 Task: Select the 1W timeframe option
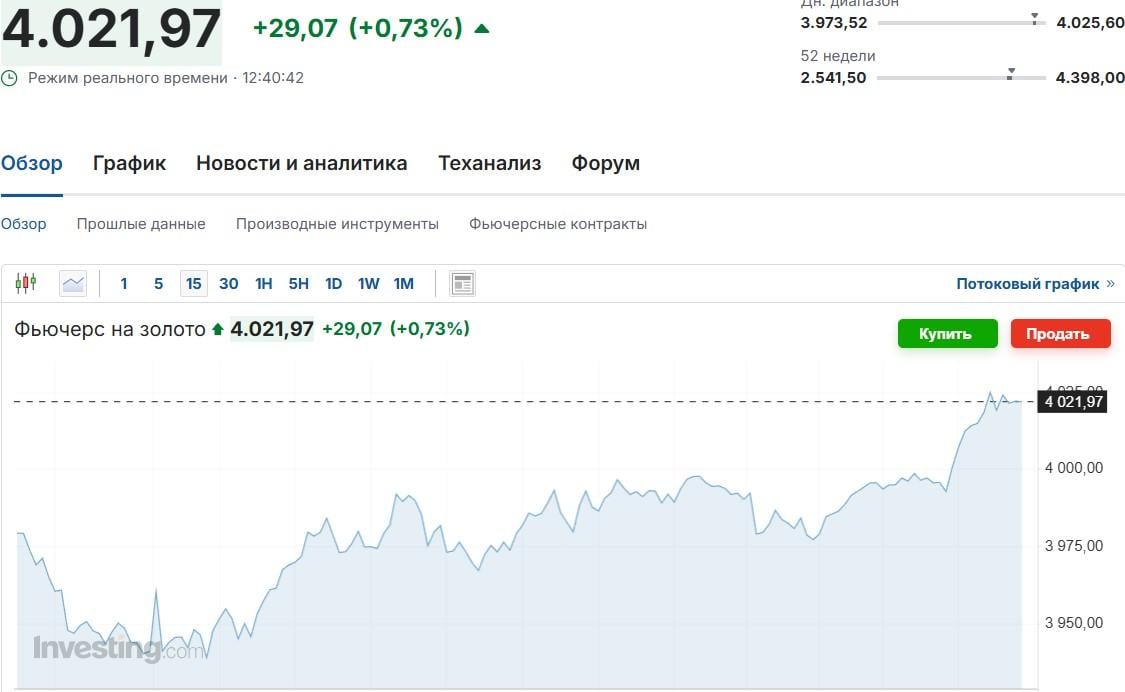pyautogui.click(x=368, y=283)
